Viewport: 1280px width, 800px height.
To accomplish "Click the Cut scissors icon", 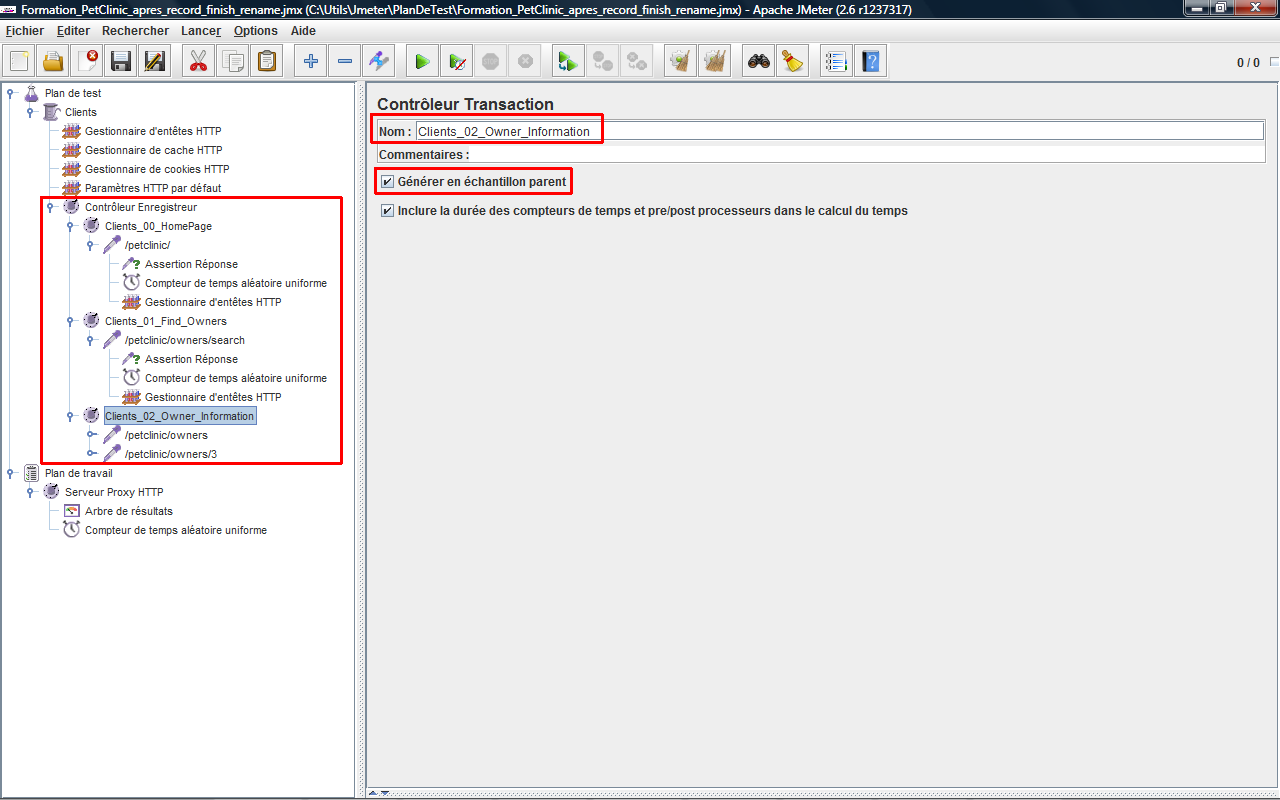I will click(x=198, y=62).
